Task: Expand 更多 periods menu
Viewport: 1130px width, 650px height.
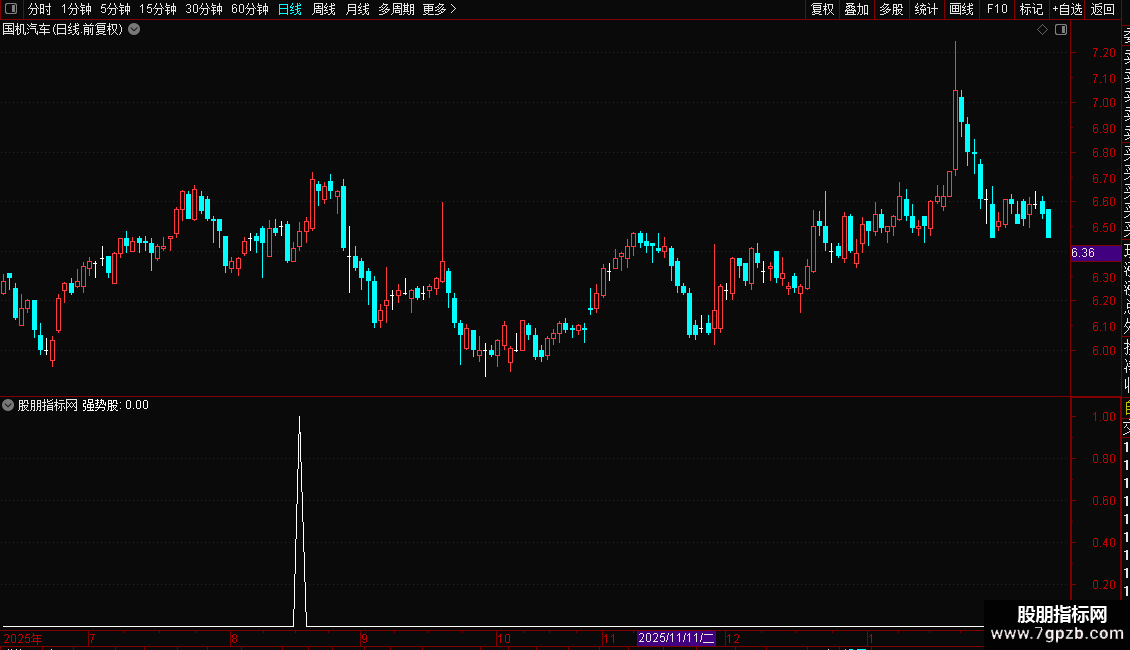Action: pyautogui.click(x=440, y=9)
